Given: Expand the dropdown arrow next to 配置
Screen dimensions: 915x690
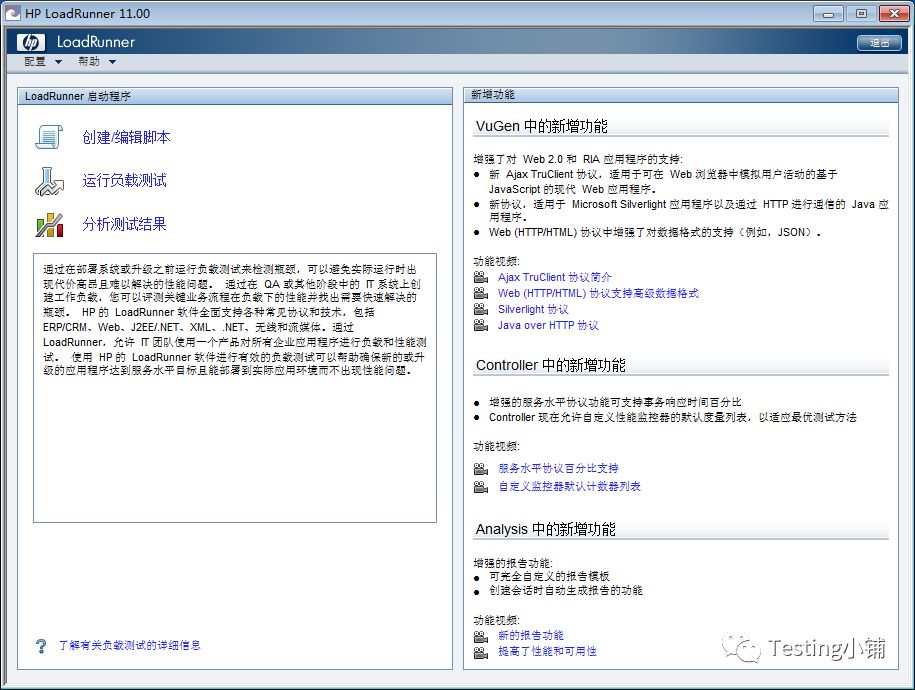Looking at the screenshot, I should coord(58,62).
